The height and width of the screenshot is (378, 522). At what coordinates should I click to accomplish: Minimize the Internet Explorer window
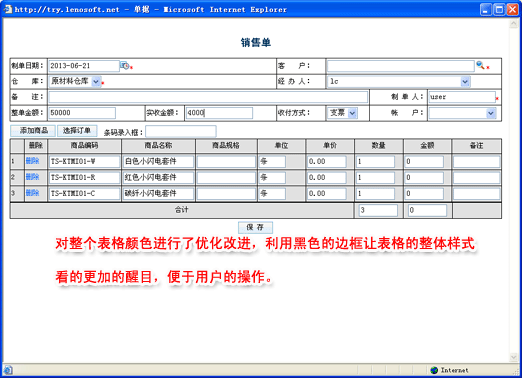point(486,9)
